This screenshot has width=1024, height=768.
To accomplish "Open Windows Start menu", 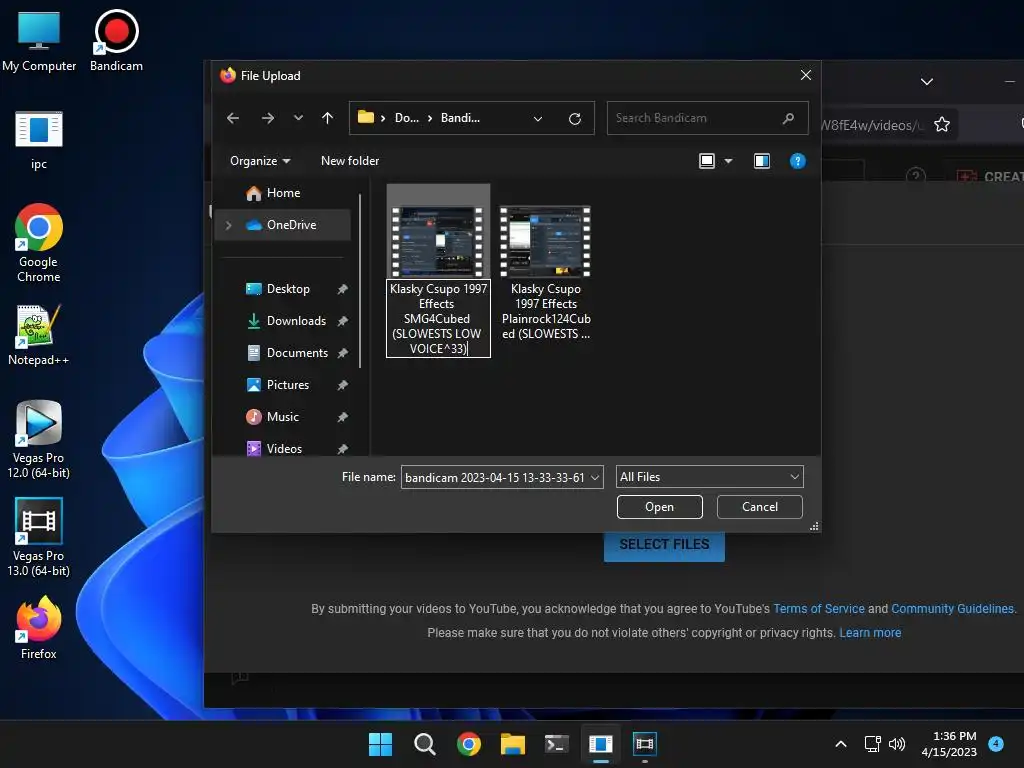I will tap(380, 744).
